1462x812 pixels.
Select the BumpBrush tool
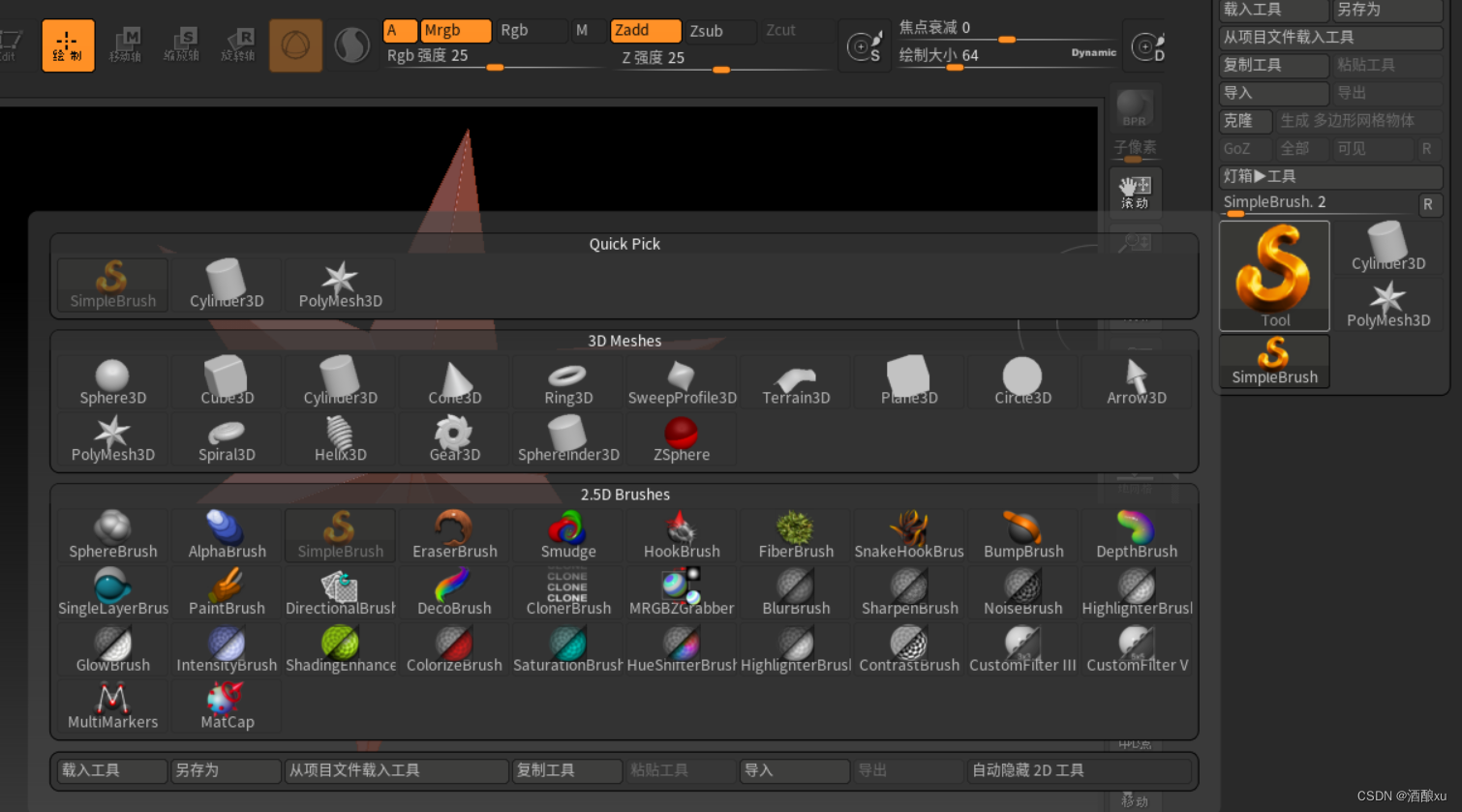(x=1023, y=535)
